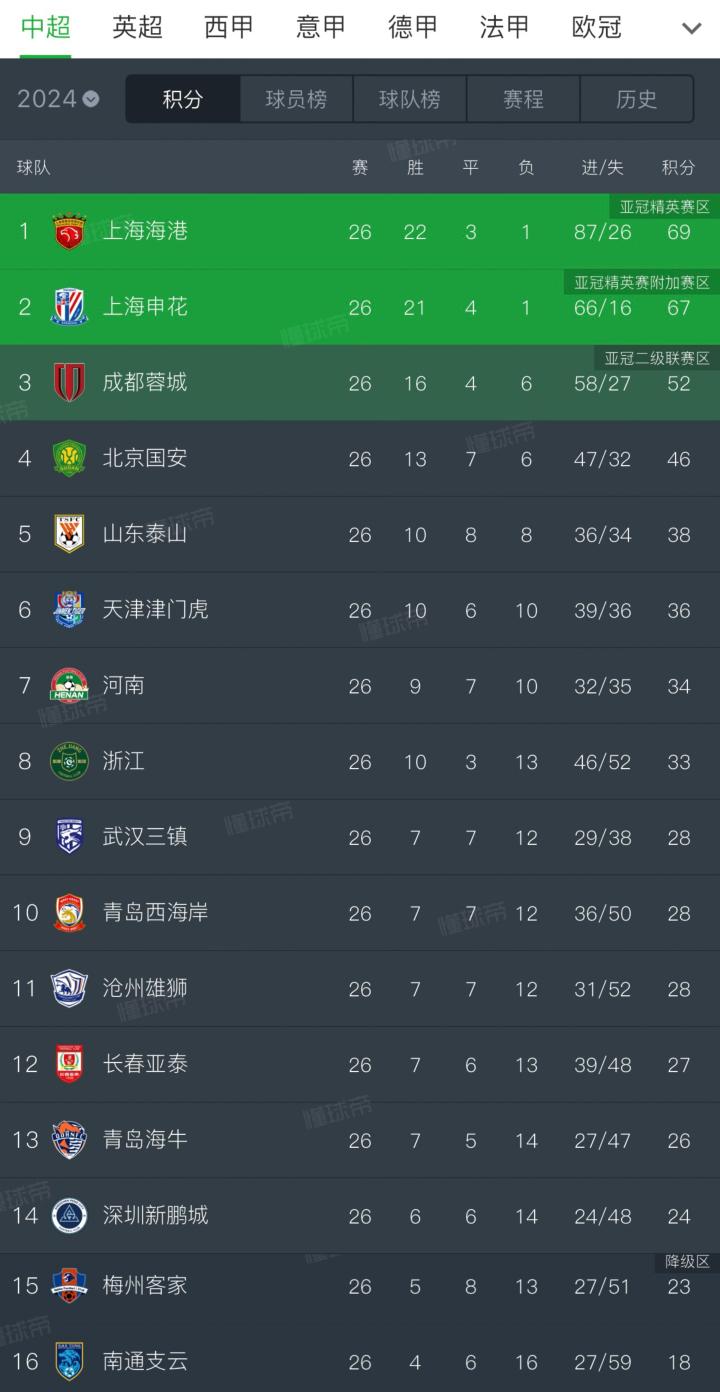The height and width of the screenshot is (1392, 720).
Task: Expand the league list chevron
Action: coord(691,28)
